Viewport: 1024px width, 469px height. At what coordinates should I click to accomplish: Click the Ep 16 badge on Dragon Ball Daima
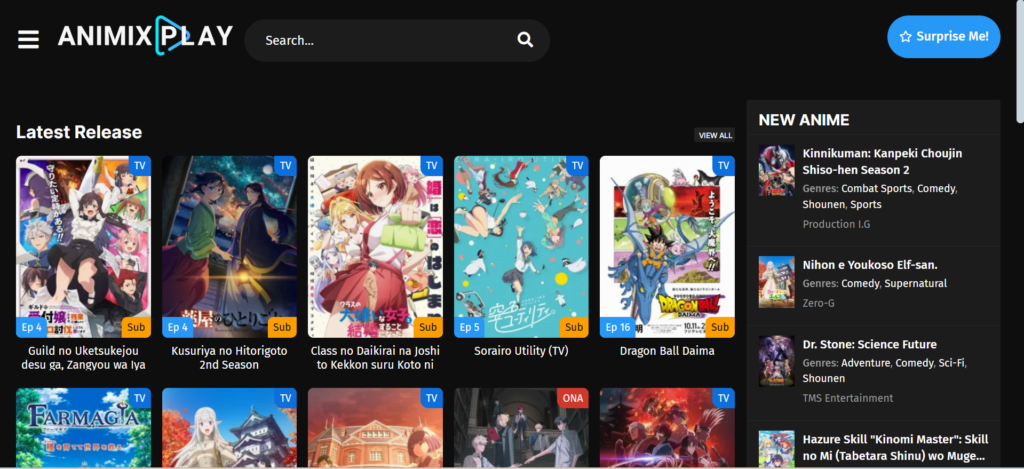[x=617, y=327]
